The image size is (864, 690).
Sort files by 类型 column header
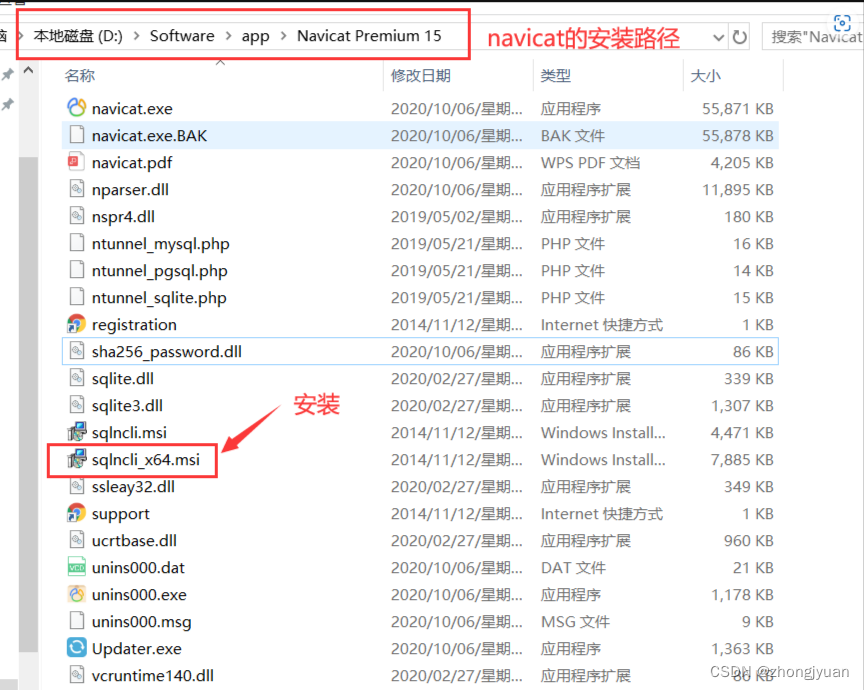click(x=555, y=76)
